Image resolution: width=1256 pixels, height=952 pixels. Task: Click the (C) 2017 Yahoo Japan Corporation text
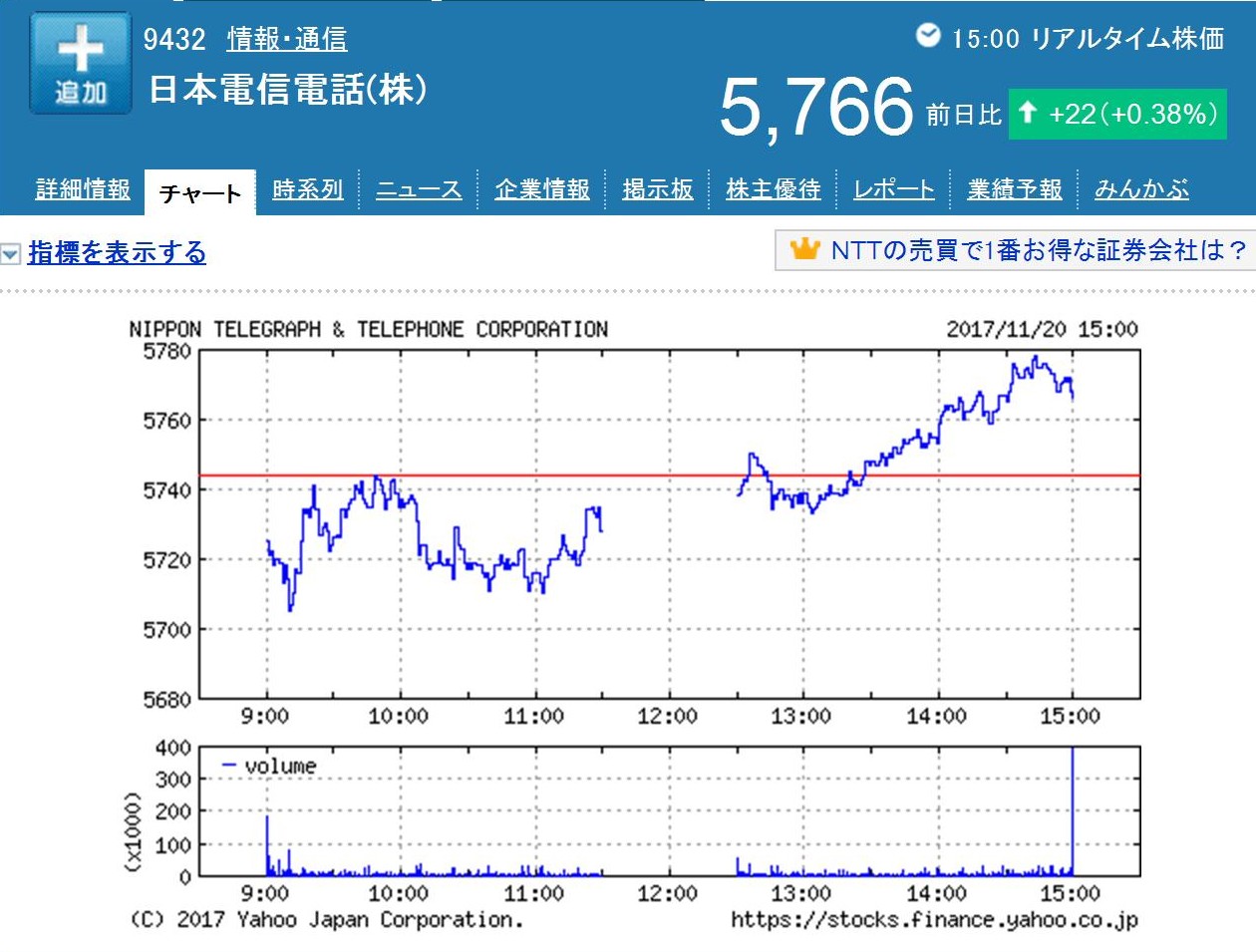coord(326,919)
